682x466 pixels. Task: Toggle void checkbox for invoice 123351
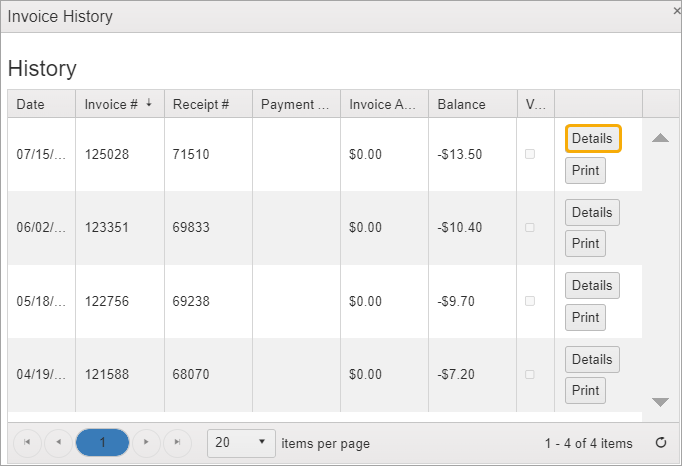[530, 227]
